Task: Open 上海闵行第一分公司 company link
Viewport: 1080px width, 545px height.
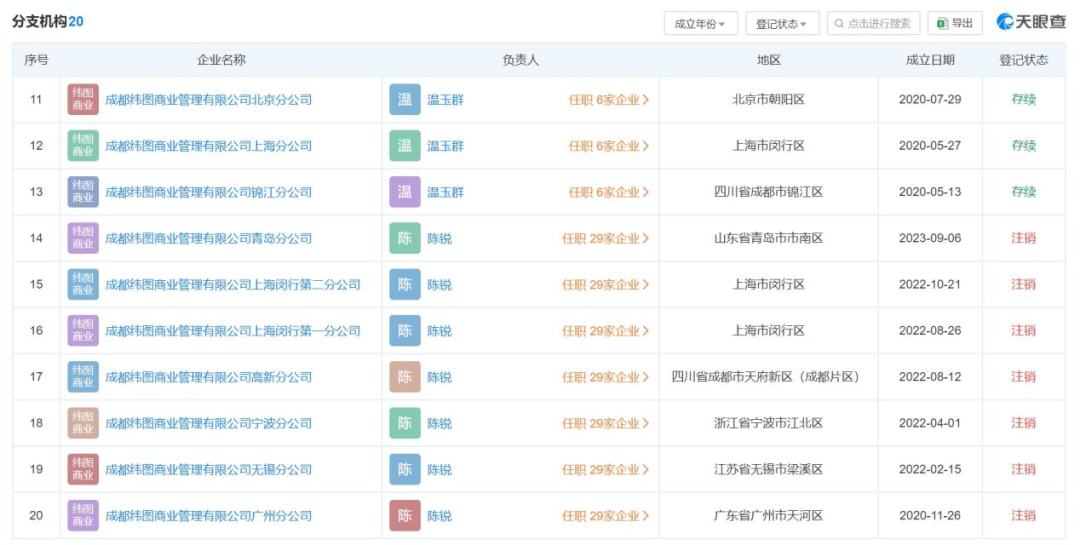Action: point(232,331)
